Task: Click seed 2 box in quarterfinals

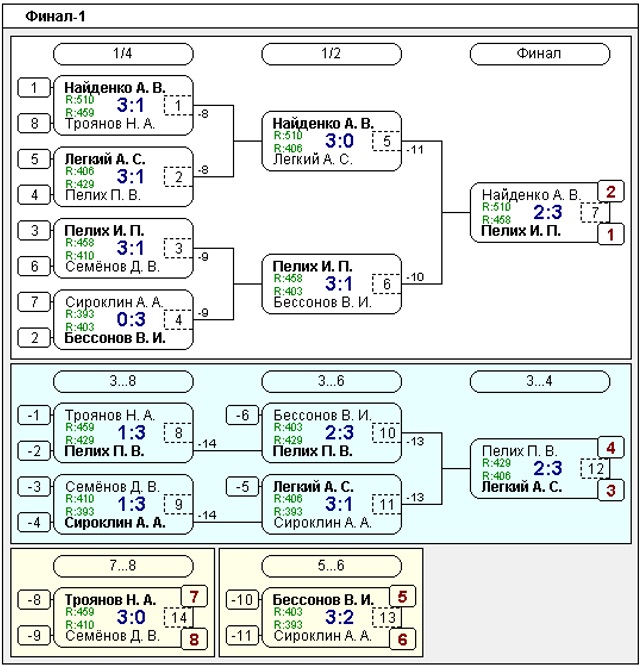Action: [x=34, y=338]
